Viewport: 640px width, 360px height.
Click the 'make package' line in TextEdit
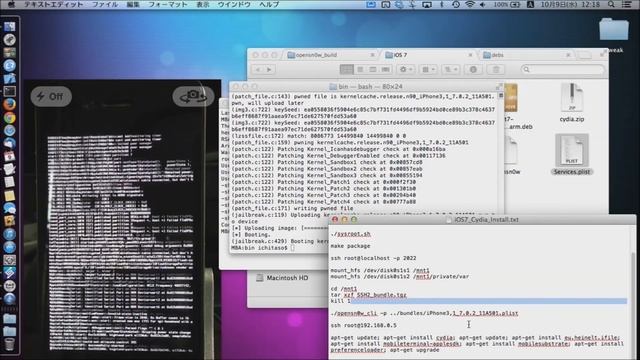351,246
